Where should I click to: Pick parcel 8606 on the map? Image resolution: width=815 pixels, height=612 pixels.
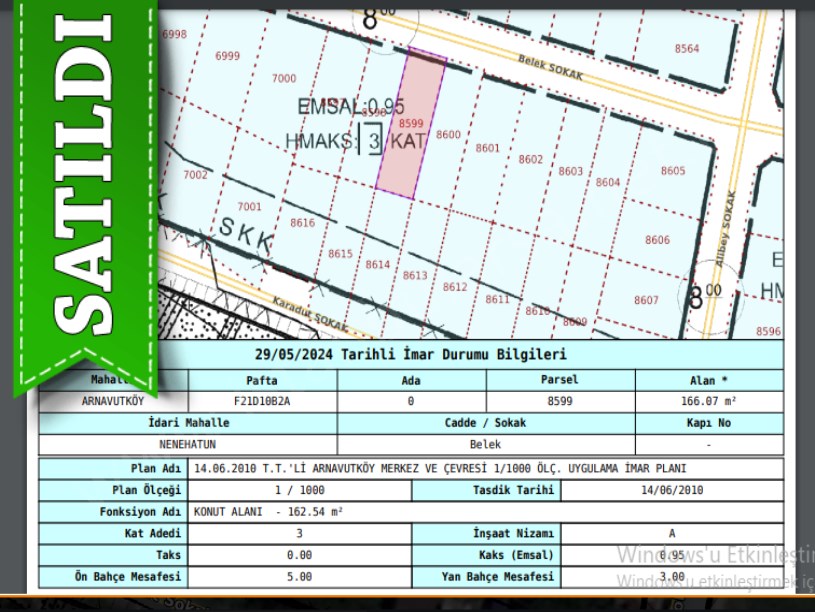tap(657, 240)
